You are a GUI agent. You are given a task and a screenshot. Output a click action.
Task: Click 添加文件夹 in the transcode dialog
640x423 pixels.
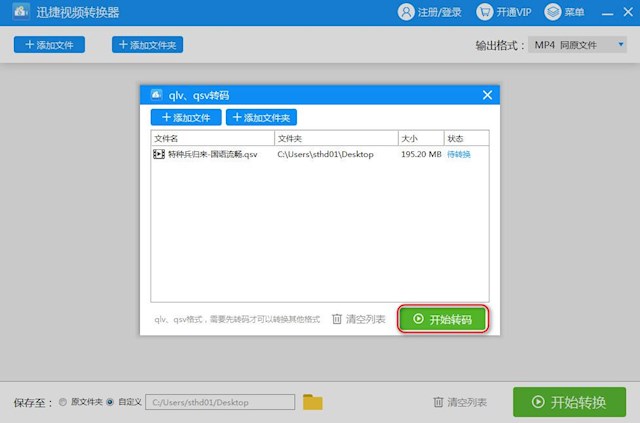click(261, 118)
